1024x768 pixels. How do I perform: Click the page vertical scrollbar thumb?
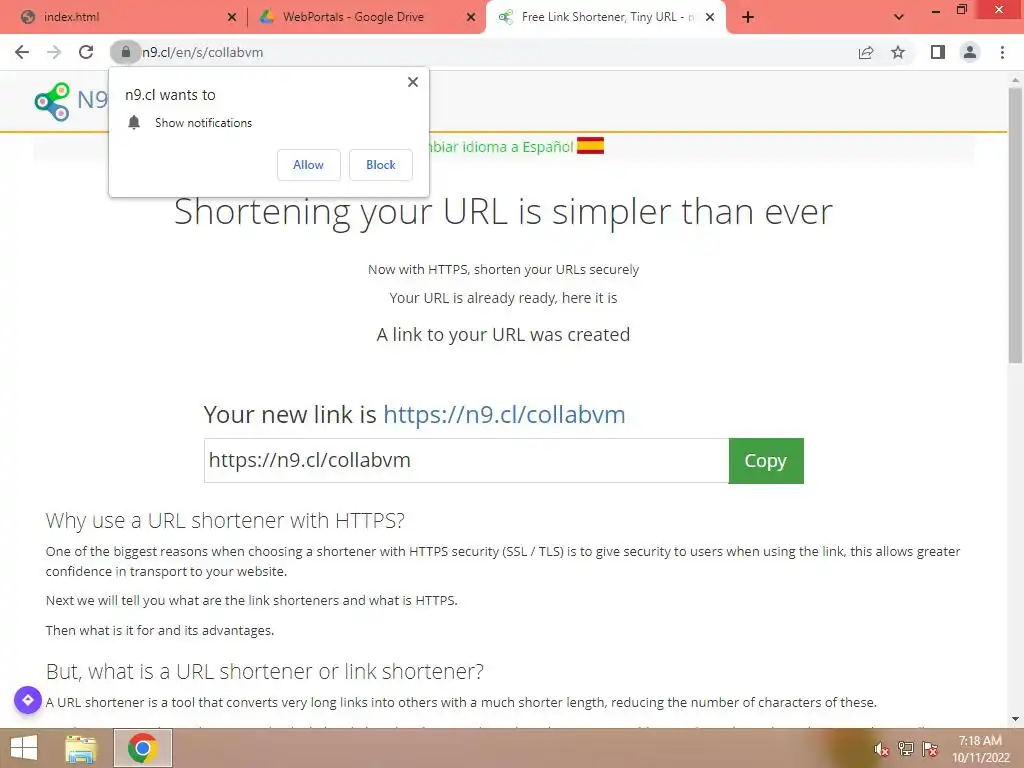pyautogui.click(x=1015, y=225)
